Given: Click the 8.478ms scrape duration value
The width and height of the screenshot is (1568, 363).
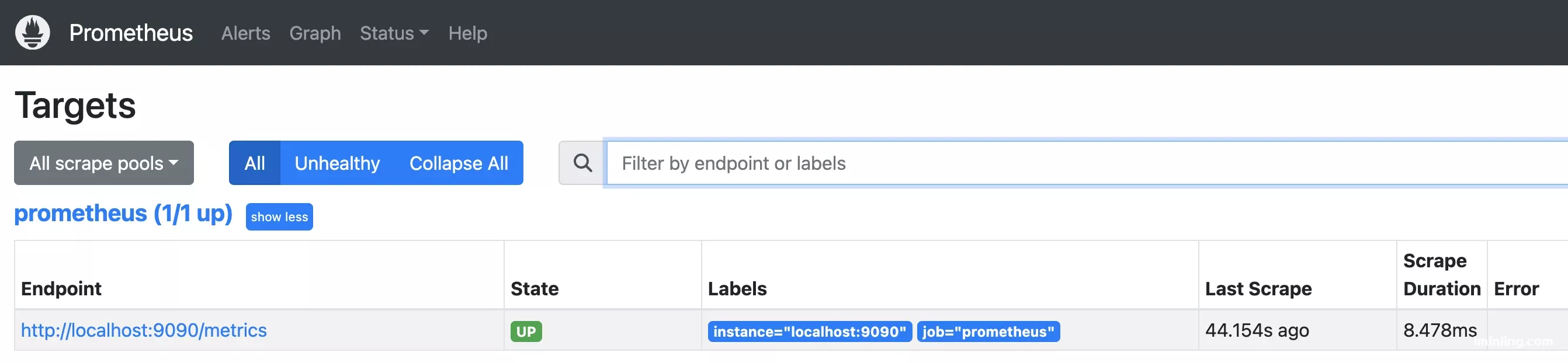Looking at the screenshot, I should tap(1439, 330).
